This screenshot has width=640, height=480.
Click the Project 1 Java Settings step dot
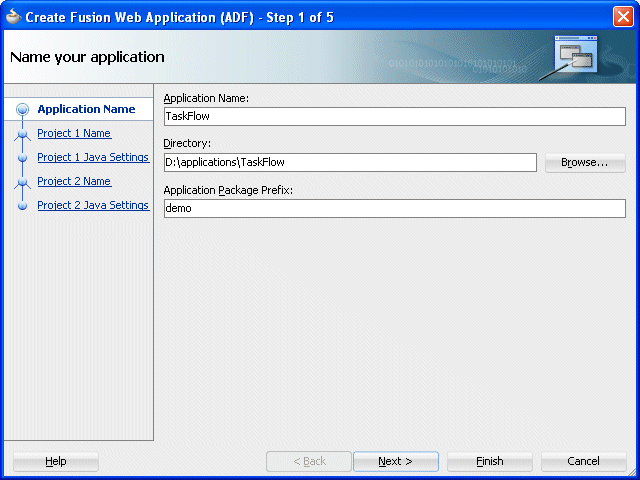pyautogui.click(x=22, y=158)
